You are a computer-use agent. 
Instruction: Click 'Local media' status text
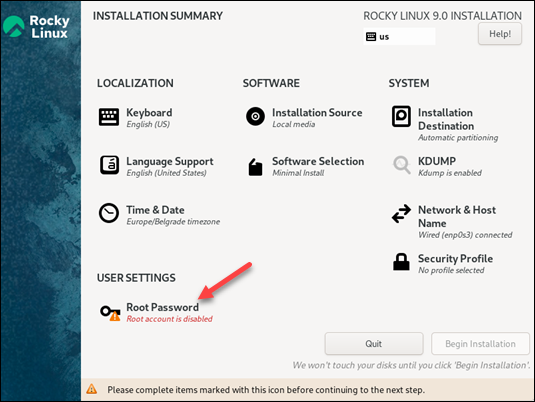[293, 124]
